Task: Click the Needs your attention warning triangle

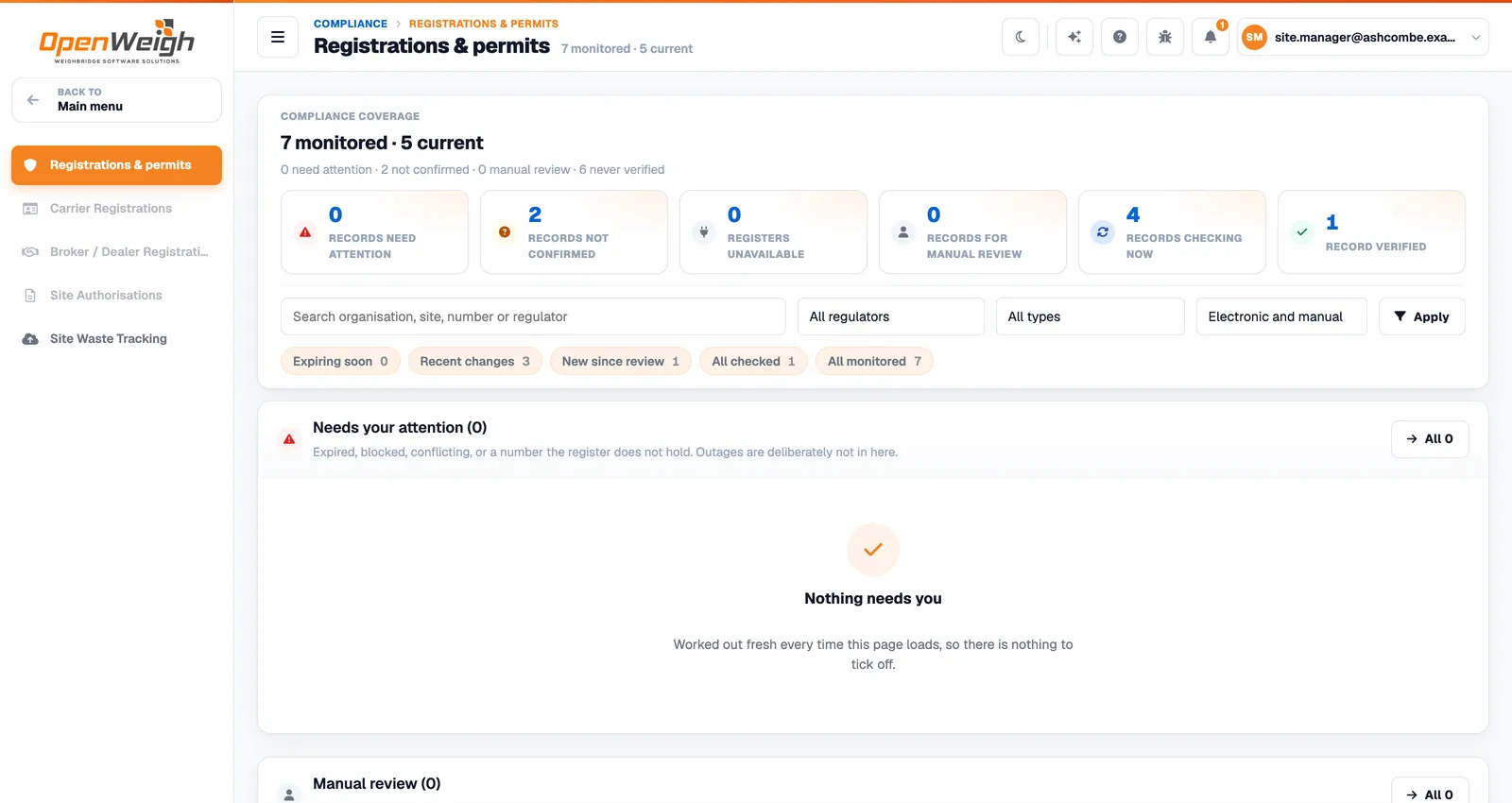Action: pos(289,439)
